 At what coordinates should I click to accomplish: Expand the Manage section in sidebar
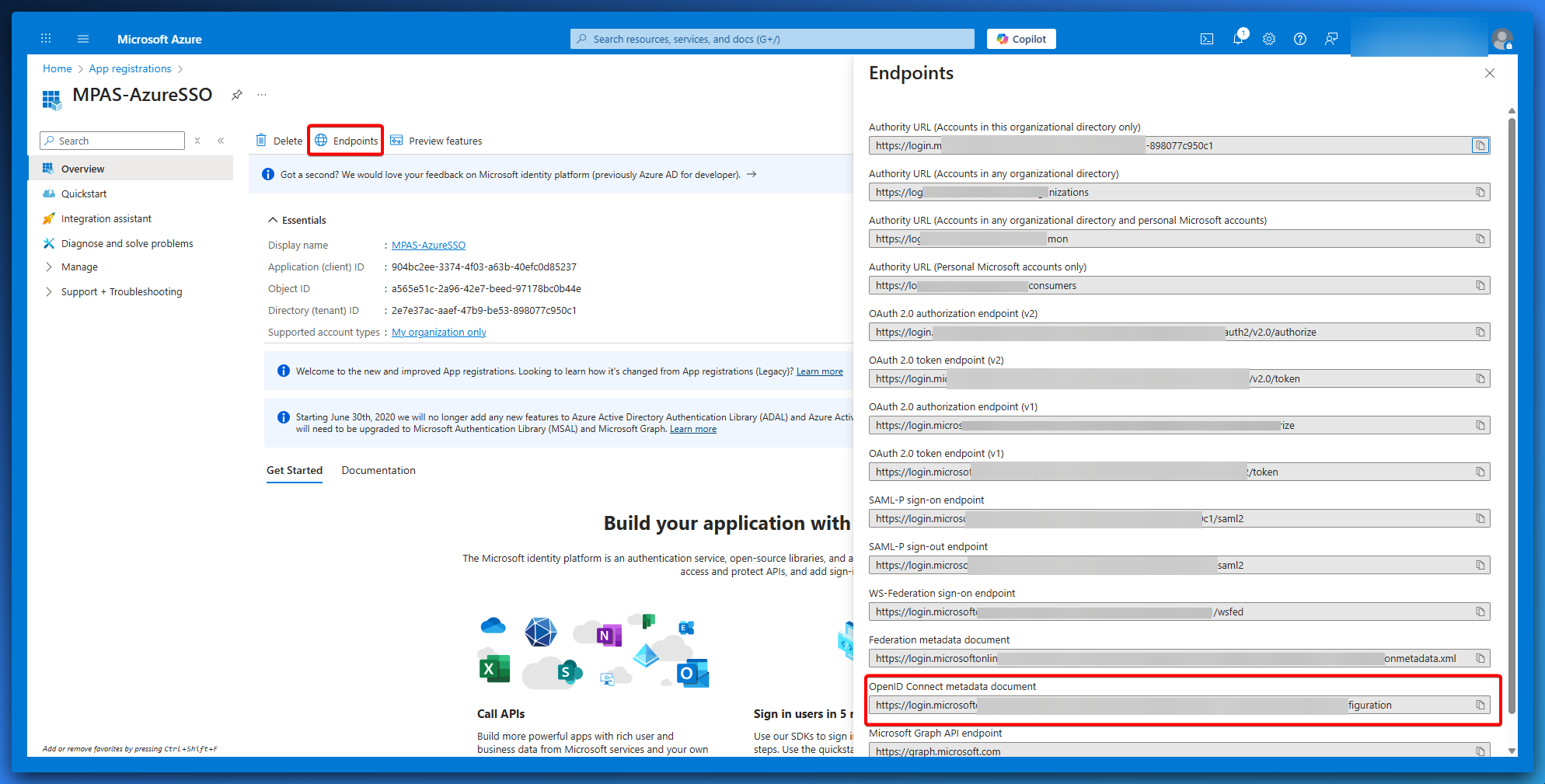tap(49, 267)
